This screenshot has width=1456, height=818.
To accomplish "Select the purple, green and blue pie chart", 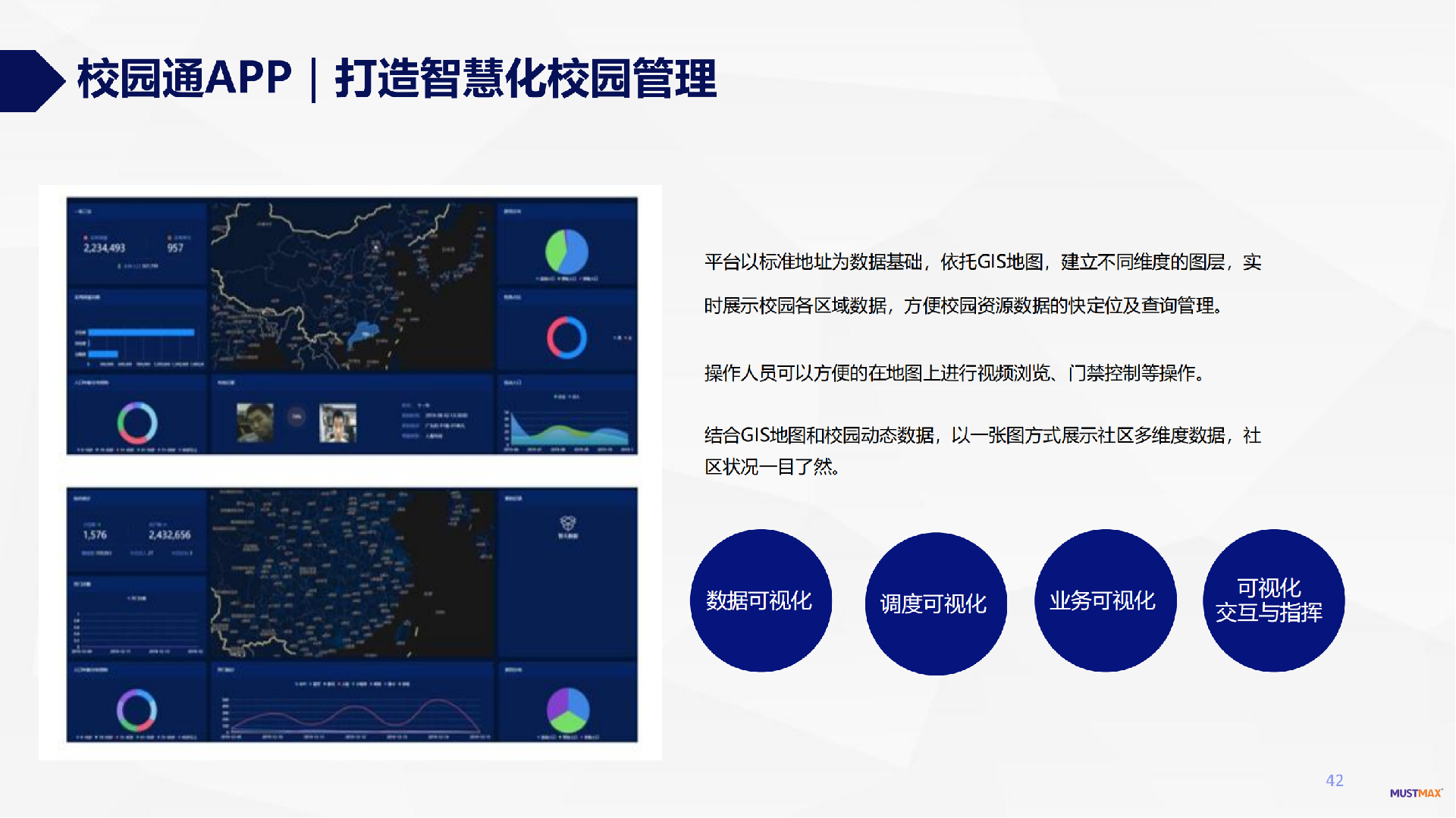I will click(x=568, y=710).
